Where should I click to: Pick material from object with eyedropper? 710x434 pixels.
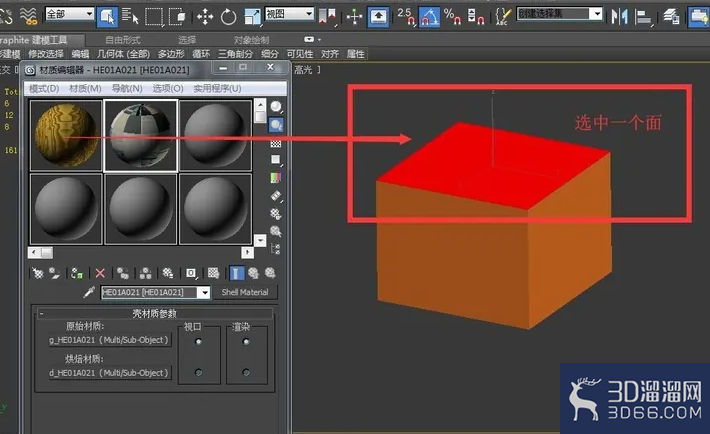[89, 292]
